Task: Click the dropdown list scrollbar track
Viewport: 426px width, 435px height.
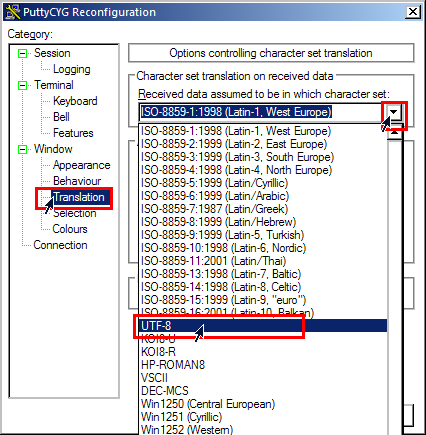Action: (x=395, y=287)
